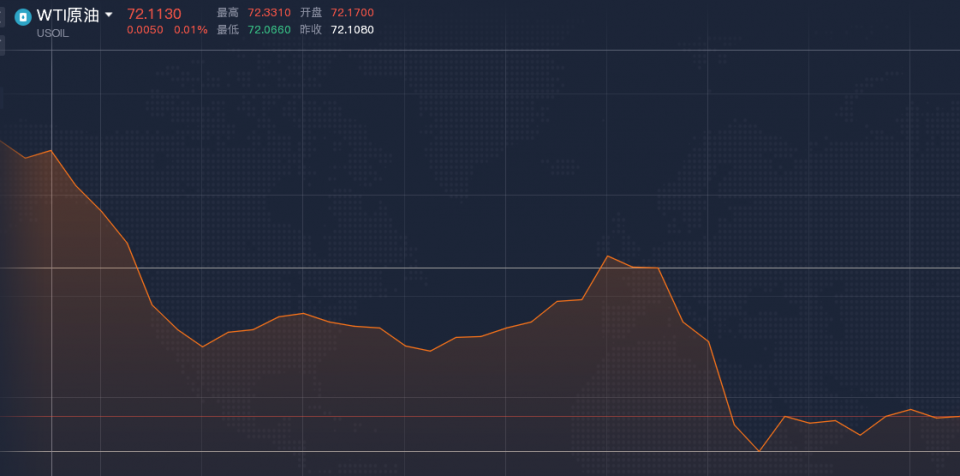Viewport: 960px width, 476px height.
Task: Select the 开盘 open value 72.1700
Action: click(352, 13)
